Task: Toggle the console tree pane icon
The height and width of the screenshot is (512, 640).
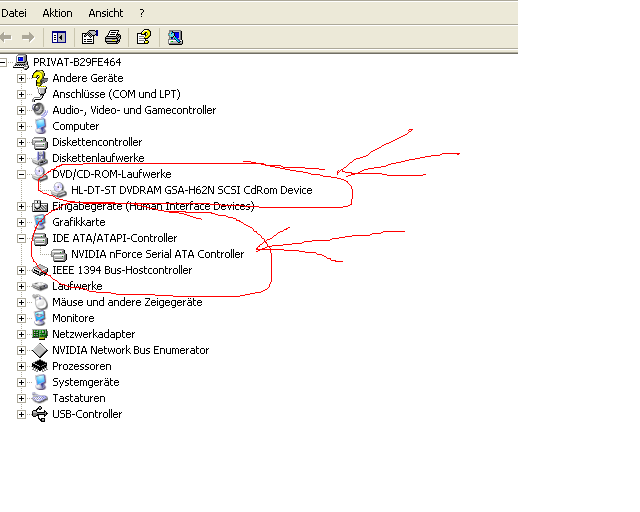Action: [x=58, y=37]
